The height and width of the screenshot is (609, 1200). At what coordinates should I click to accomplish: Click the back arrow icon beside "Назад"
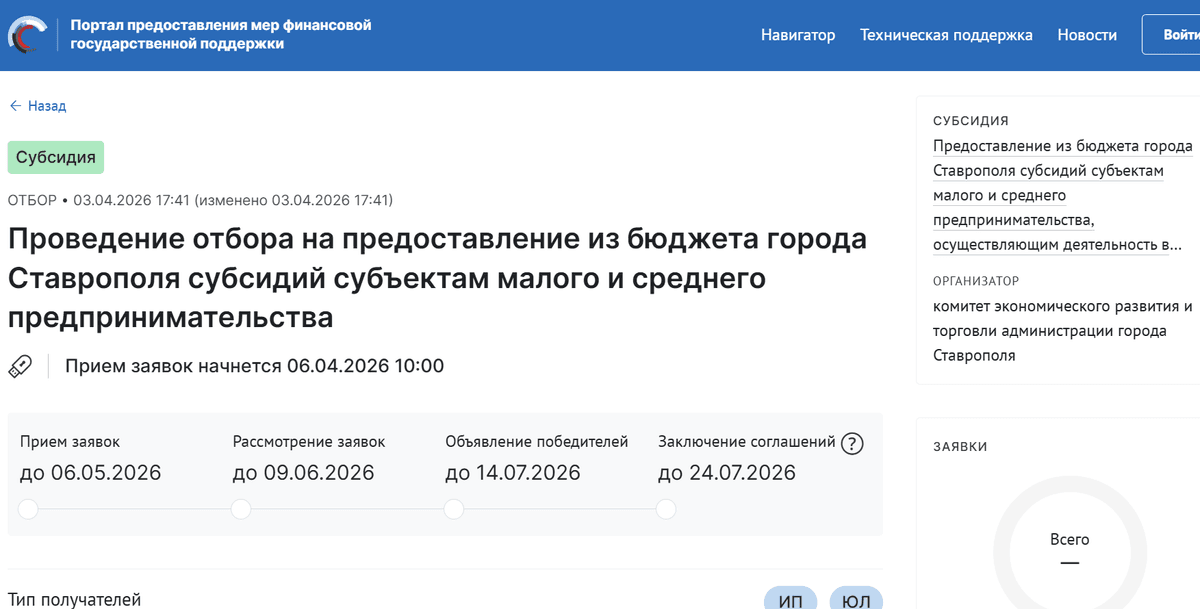[14, 106]
